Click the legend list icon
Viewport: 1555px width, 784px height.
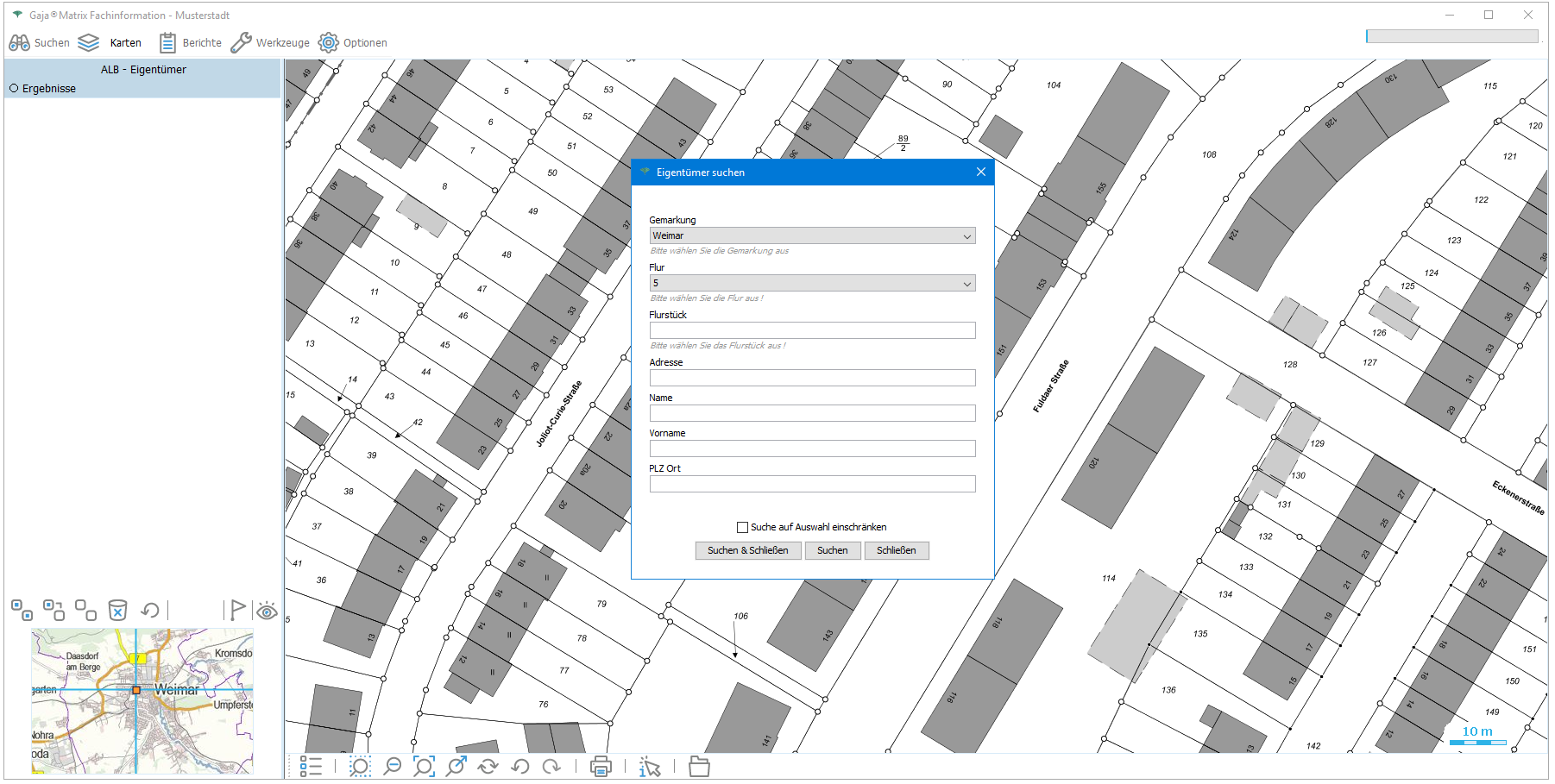pyautogui.click(x=311, y=766)
